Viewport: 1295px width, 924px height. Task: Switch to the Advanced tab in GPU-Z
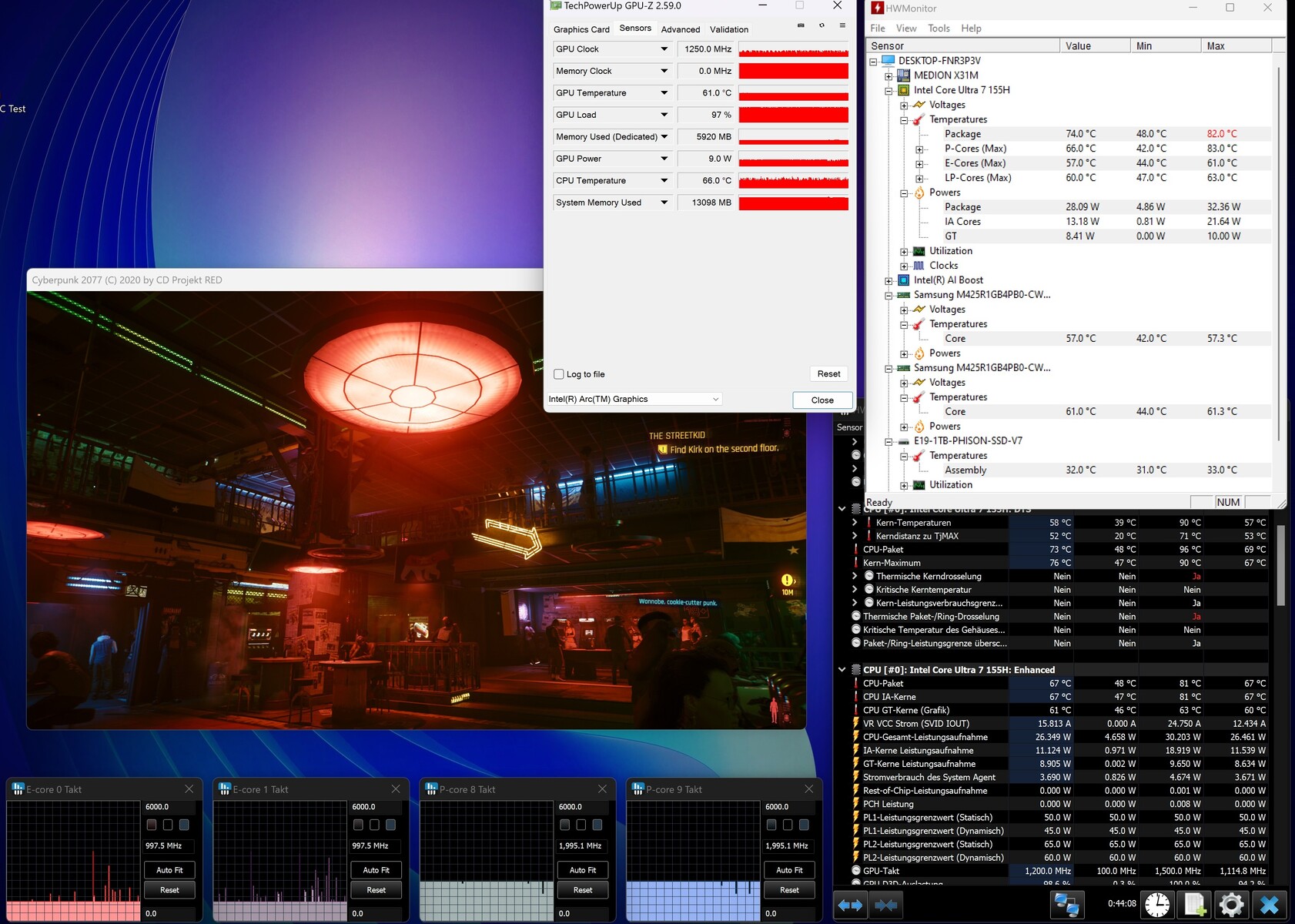click(x=681, y=29)
